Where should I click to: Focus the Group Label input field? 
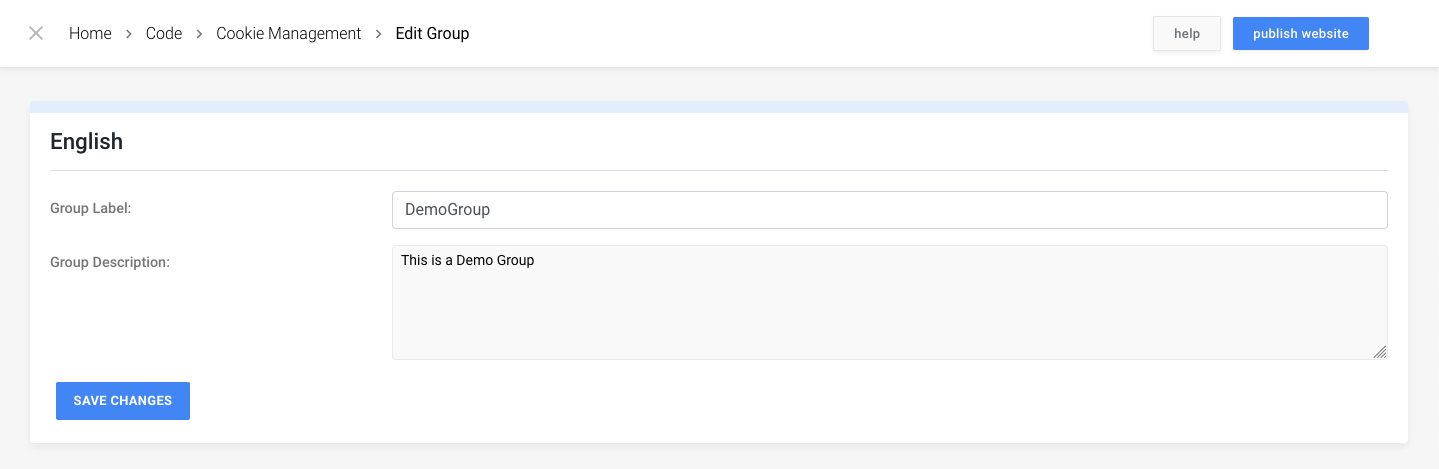[890, 210]
